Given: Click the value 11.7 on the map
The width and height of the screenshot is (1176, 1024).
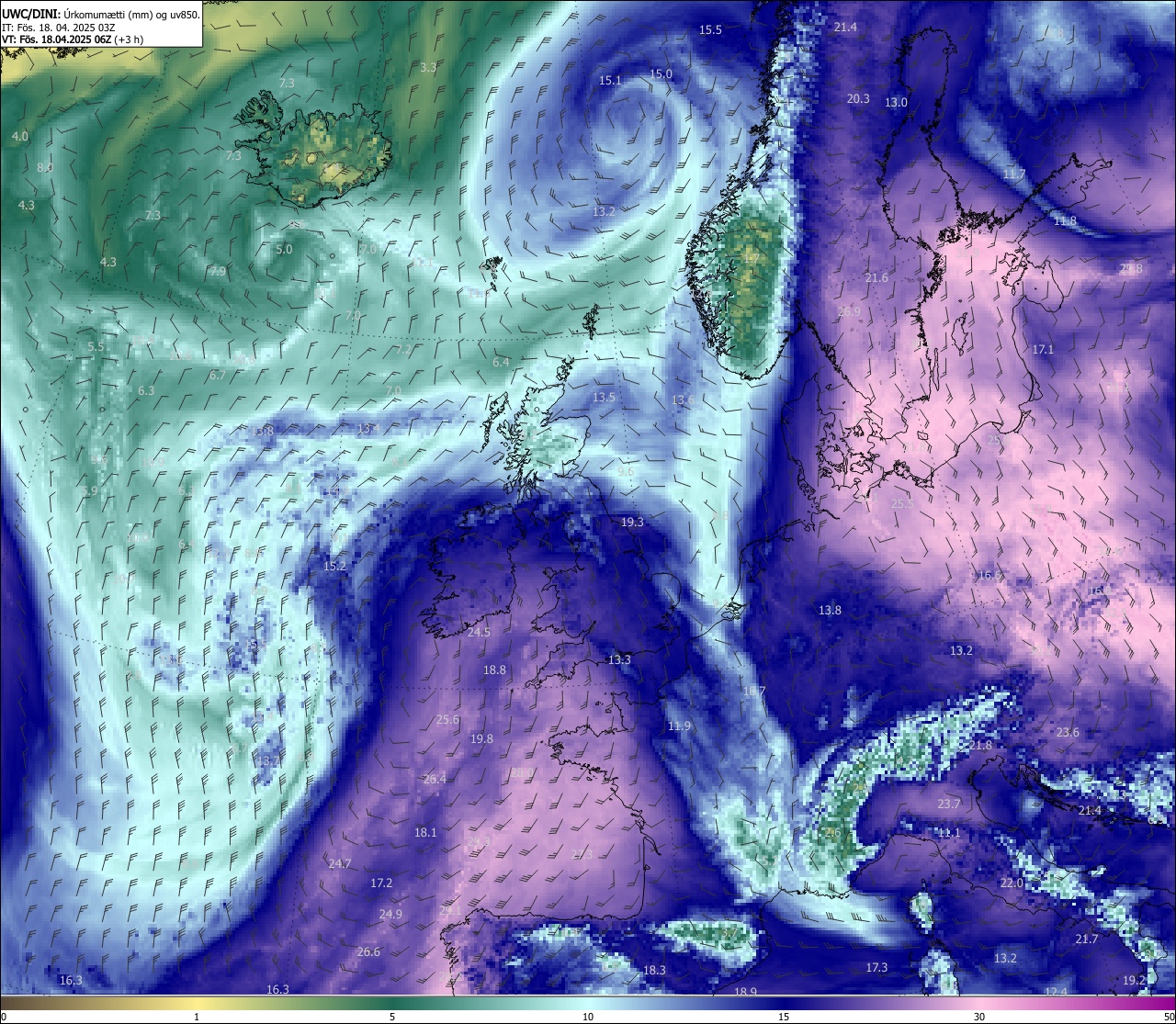Looking at the screenshot, I should [1013, 174].
